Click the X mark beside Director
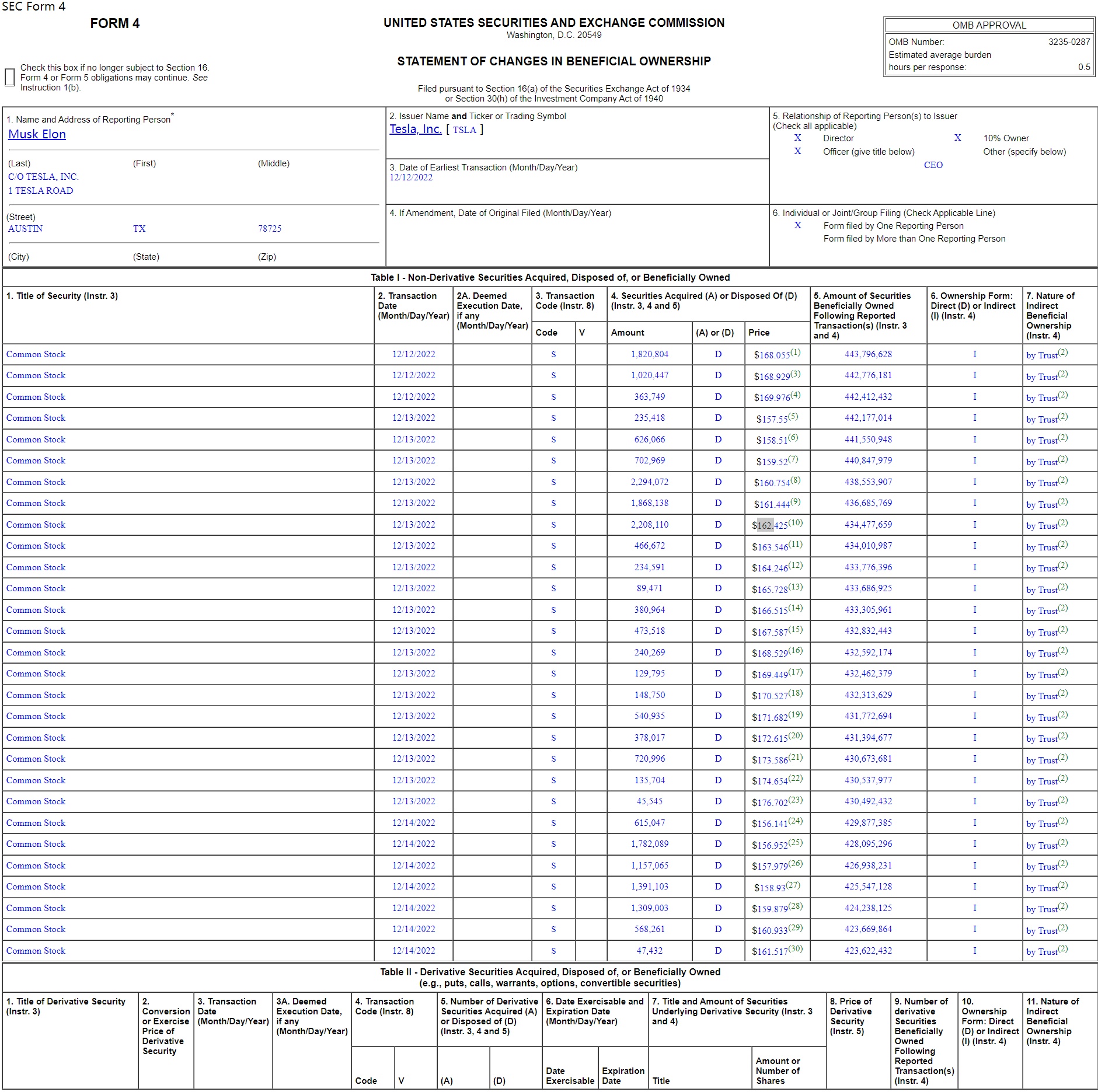This screenshot has width=1098, height=1092. pyautogui.click(x=797, y=138)
